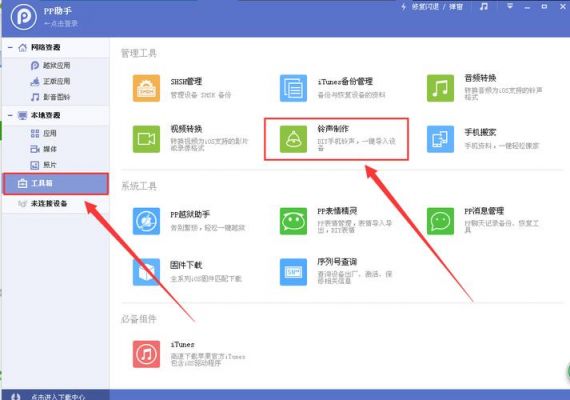Select the 媒体 camera entry in the sidebar

pyautogui.click(x=44, y=149)
